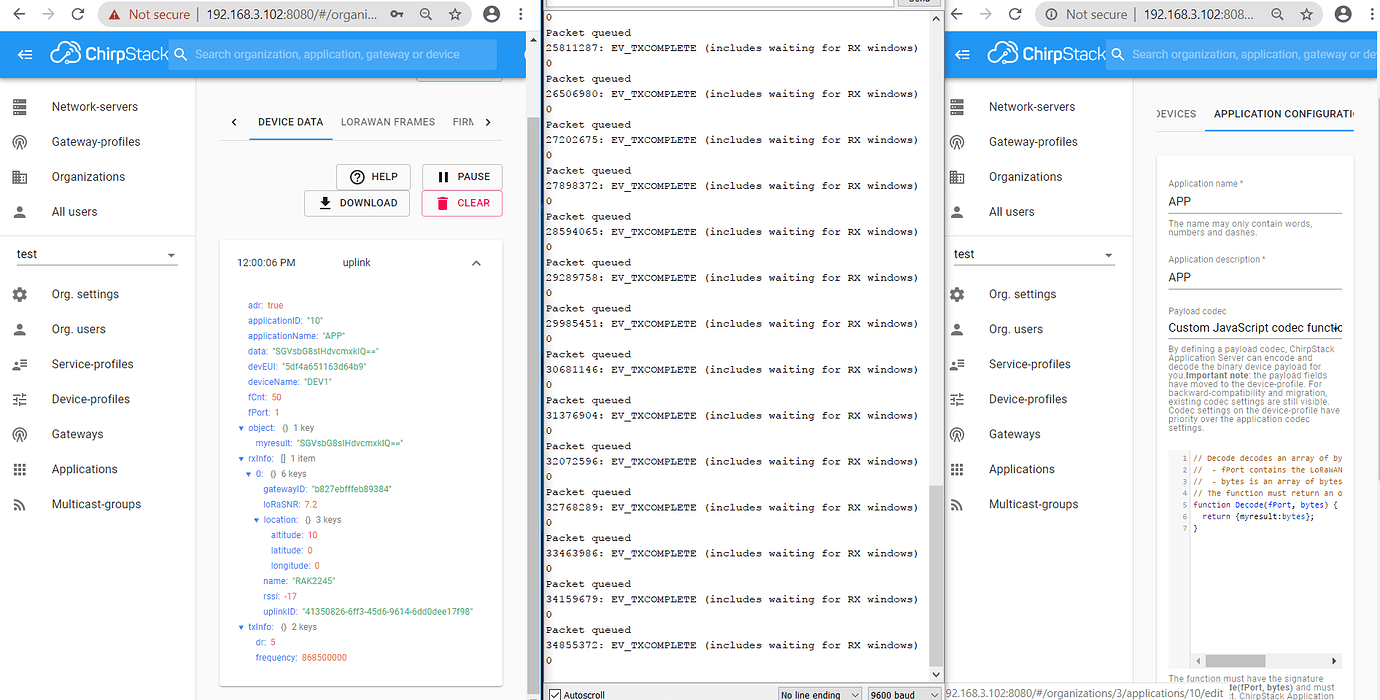Collapse the left ChirpStack sidebar menu arrow
The image size is (1380, 700).
[25, 55]
